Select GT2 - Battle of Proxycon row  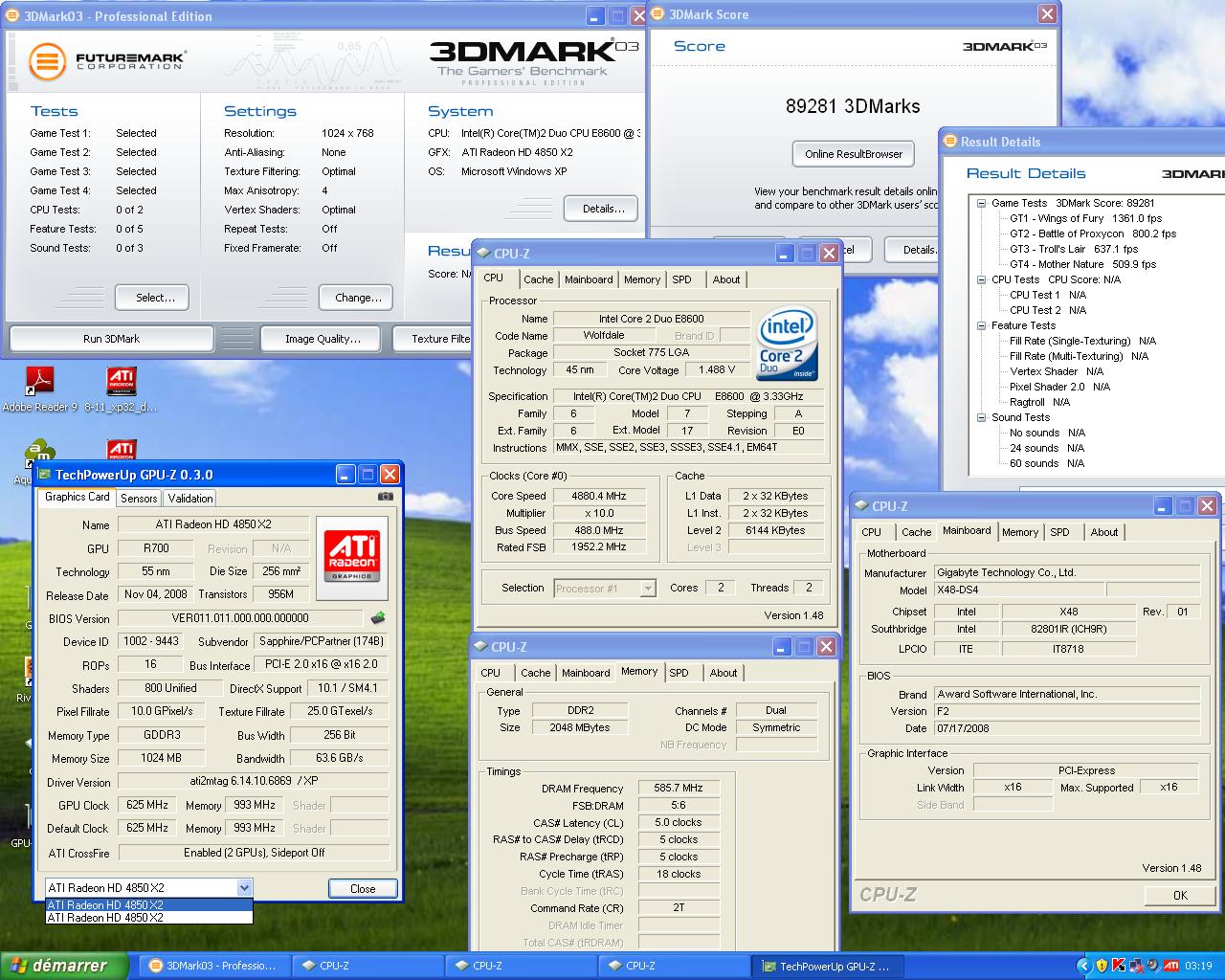(1092, 234)
